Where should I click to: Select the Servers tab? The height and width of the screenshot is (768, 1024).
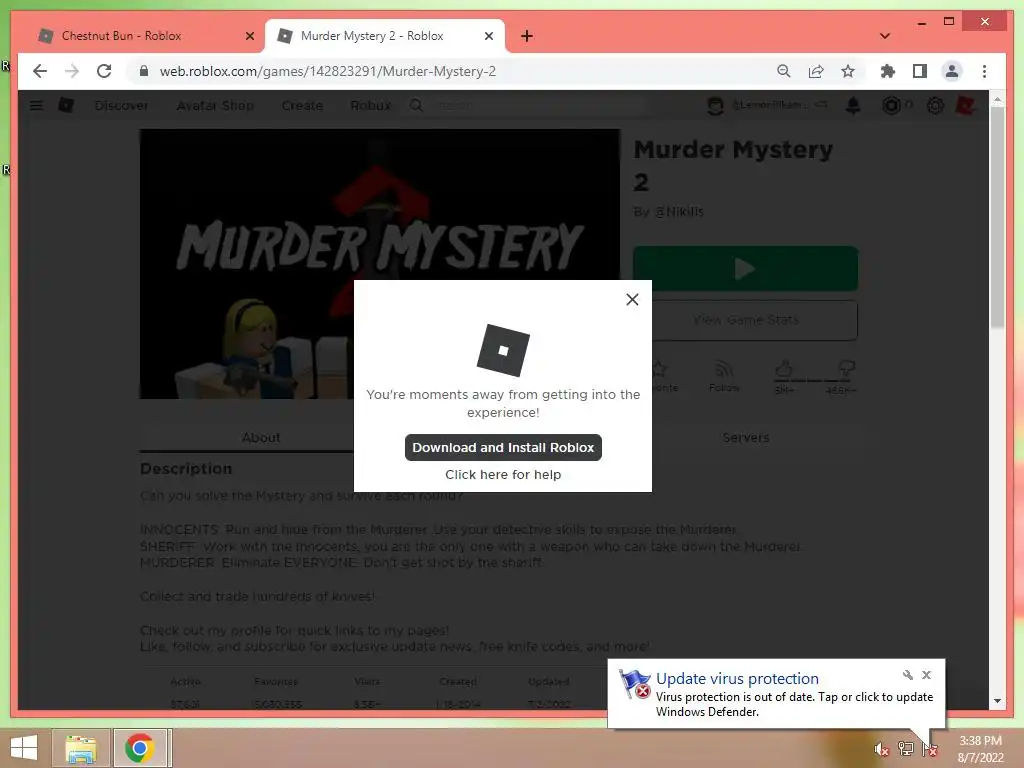click(x=746, y=438)
